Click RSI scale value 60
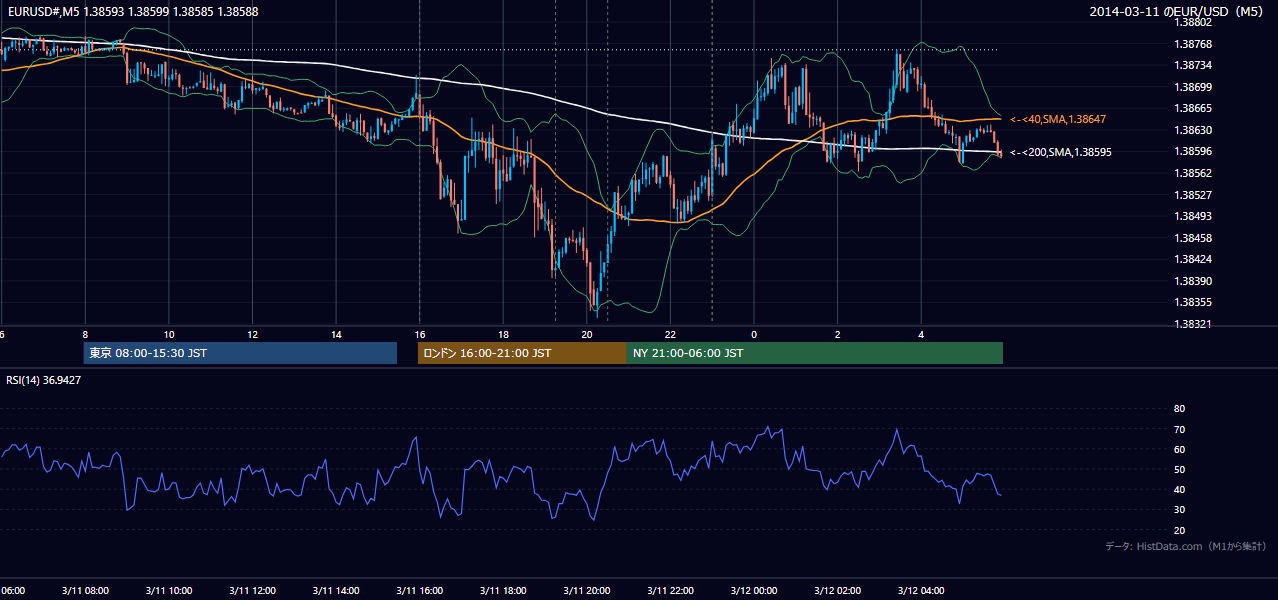The height and width of the screenshot is (600, 1278). (x=1180, y=450)
